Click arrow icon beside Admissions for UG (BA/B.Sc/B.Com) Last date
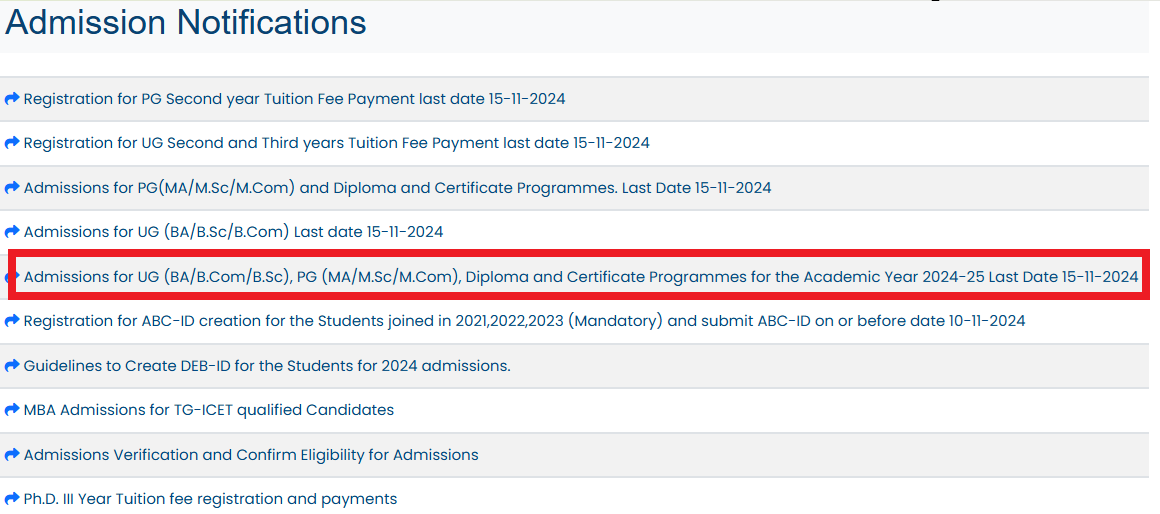Viewport: 1160px width, 514px height. click(12, 232)
